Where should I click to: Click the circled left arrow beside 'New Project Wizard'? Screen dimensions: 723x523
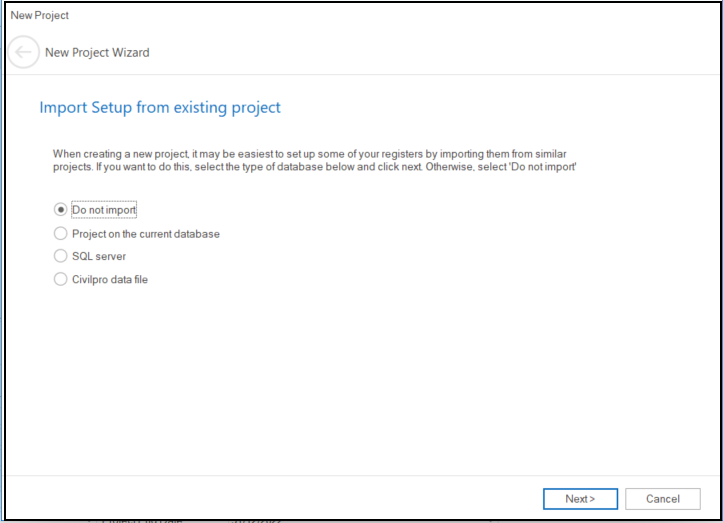(x=24, y=53)
